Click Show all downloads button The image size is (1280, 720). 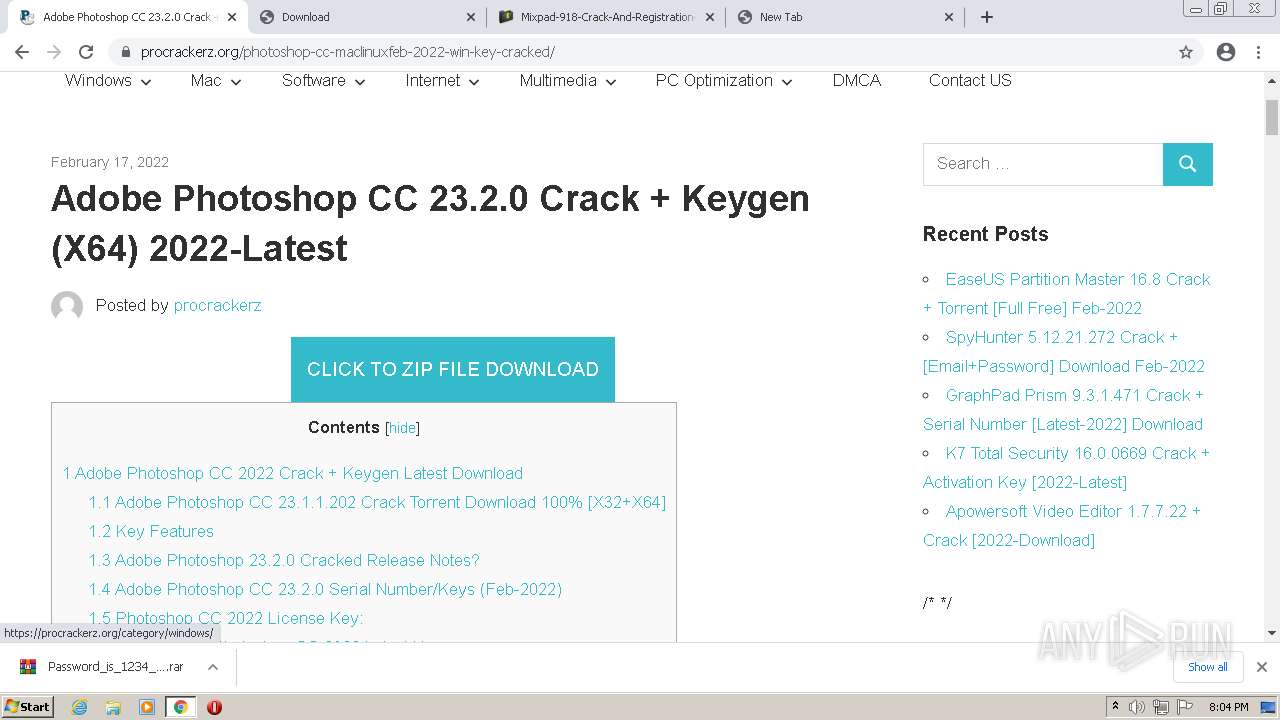[x=1208, y=667]
